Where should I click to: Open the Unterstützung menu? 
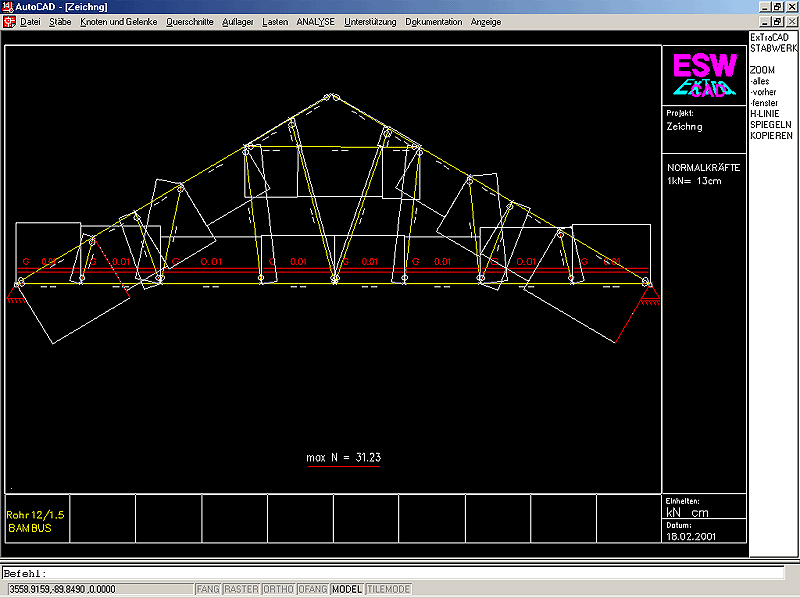click(x=370, y=22)
